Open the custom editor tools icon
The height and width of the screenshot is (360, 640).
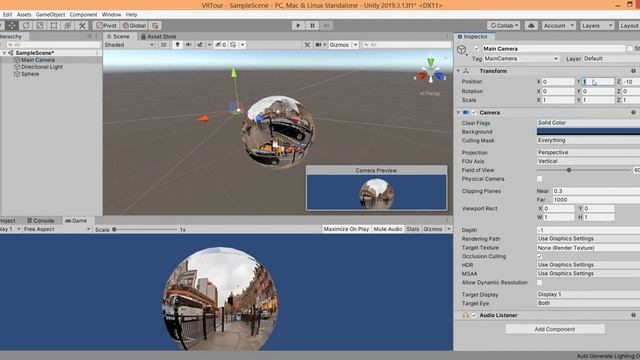82,25
